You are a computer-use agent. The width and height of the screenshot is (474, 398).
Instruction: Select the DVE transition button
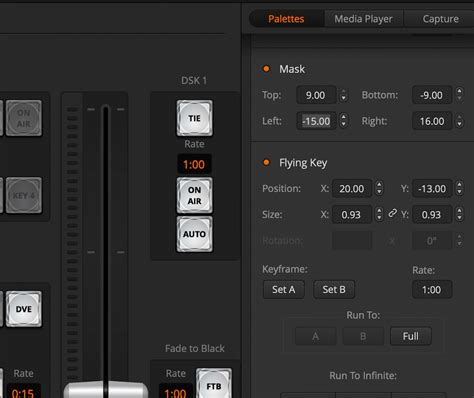click(24, 309)
